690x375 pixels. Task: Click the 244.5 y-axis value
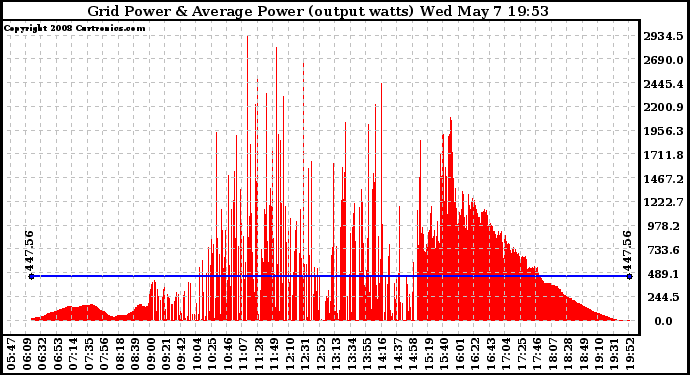(664, 298)
